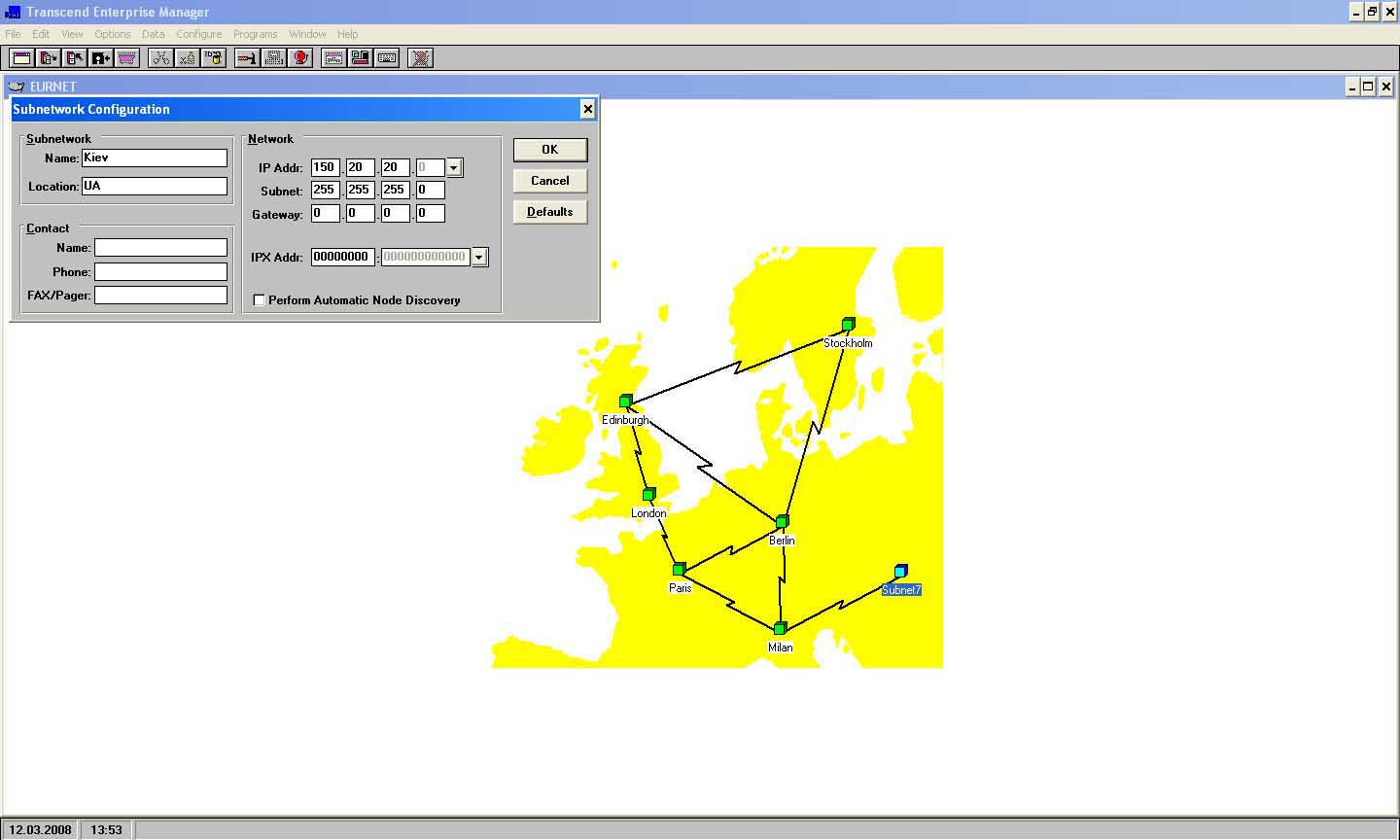Minimize the EURNET child window
This screenshot has height=840, width=1400.
tap(1352, 87)
